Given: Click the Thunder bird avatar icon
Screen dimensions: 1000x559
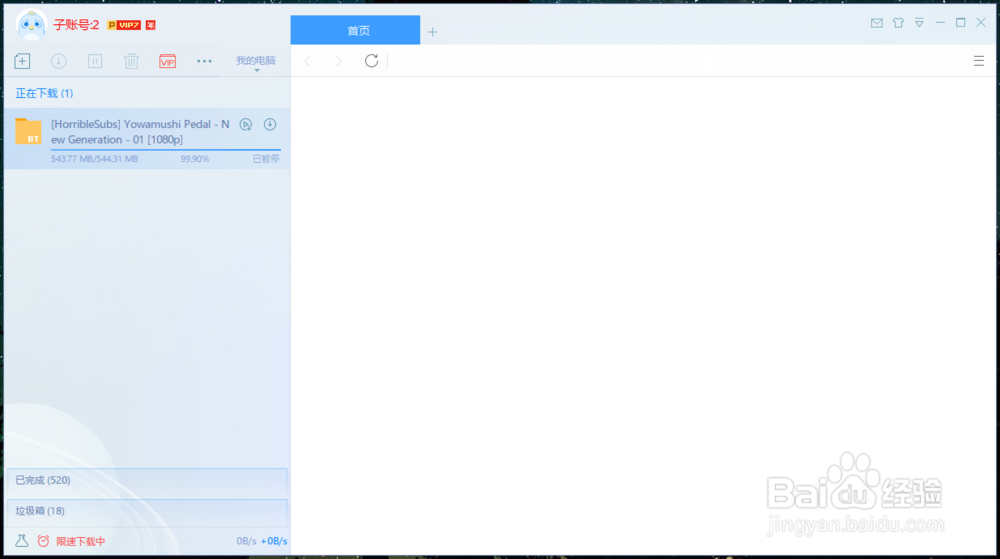Looking at the screenshot, I should coord(31,25).
